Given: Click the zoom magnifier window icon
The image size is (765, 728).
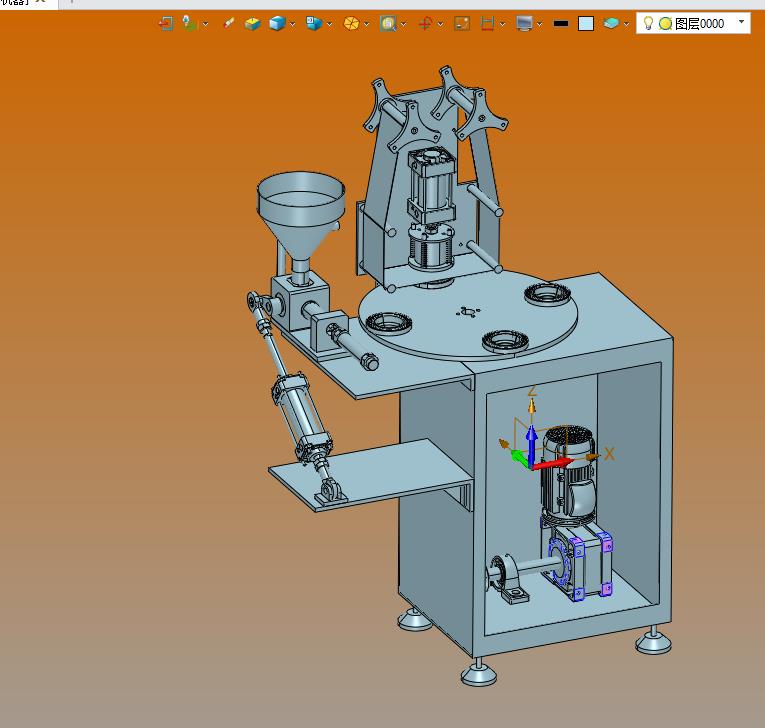Looking at the screenshot, I should pyautogui.click(x=388, y=23).
